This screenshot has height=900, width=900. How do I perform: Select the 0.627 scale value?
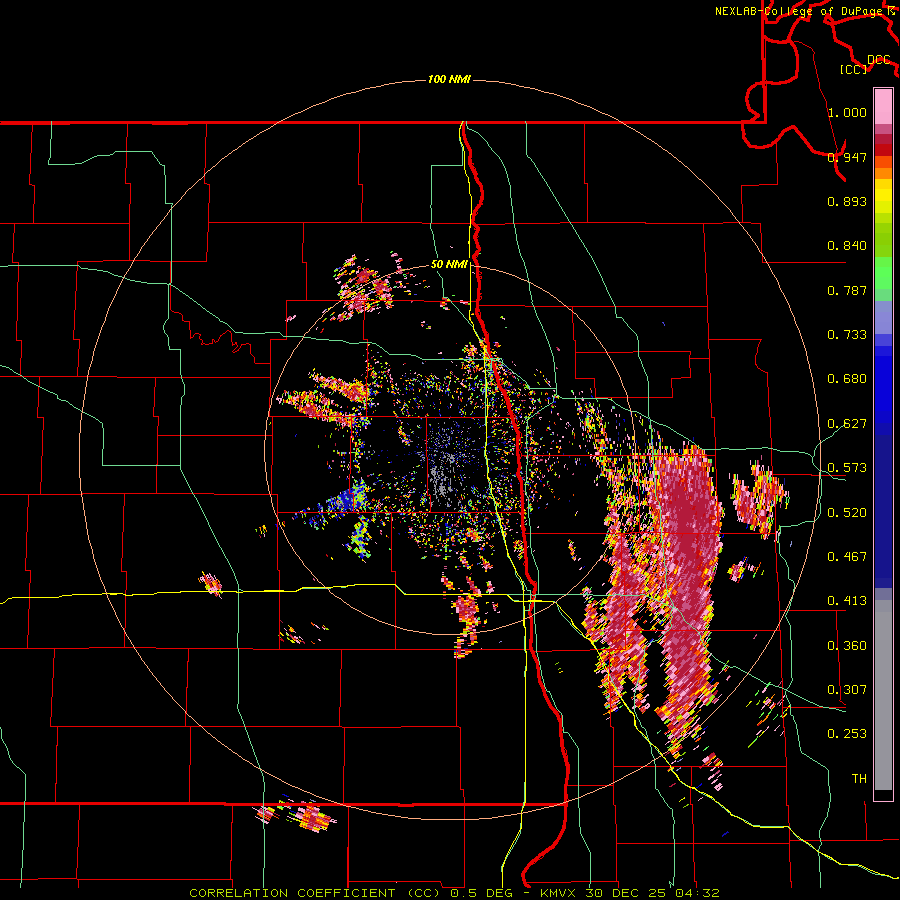[847, 424]
